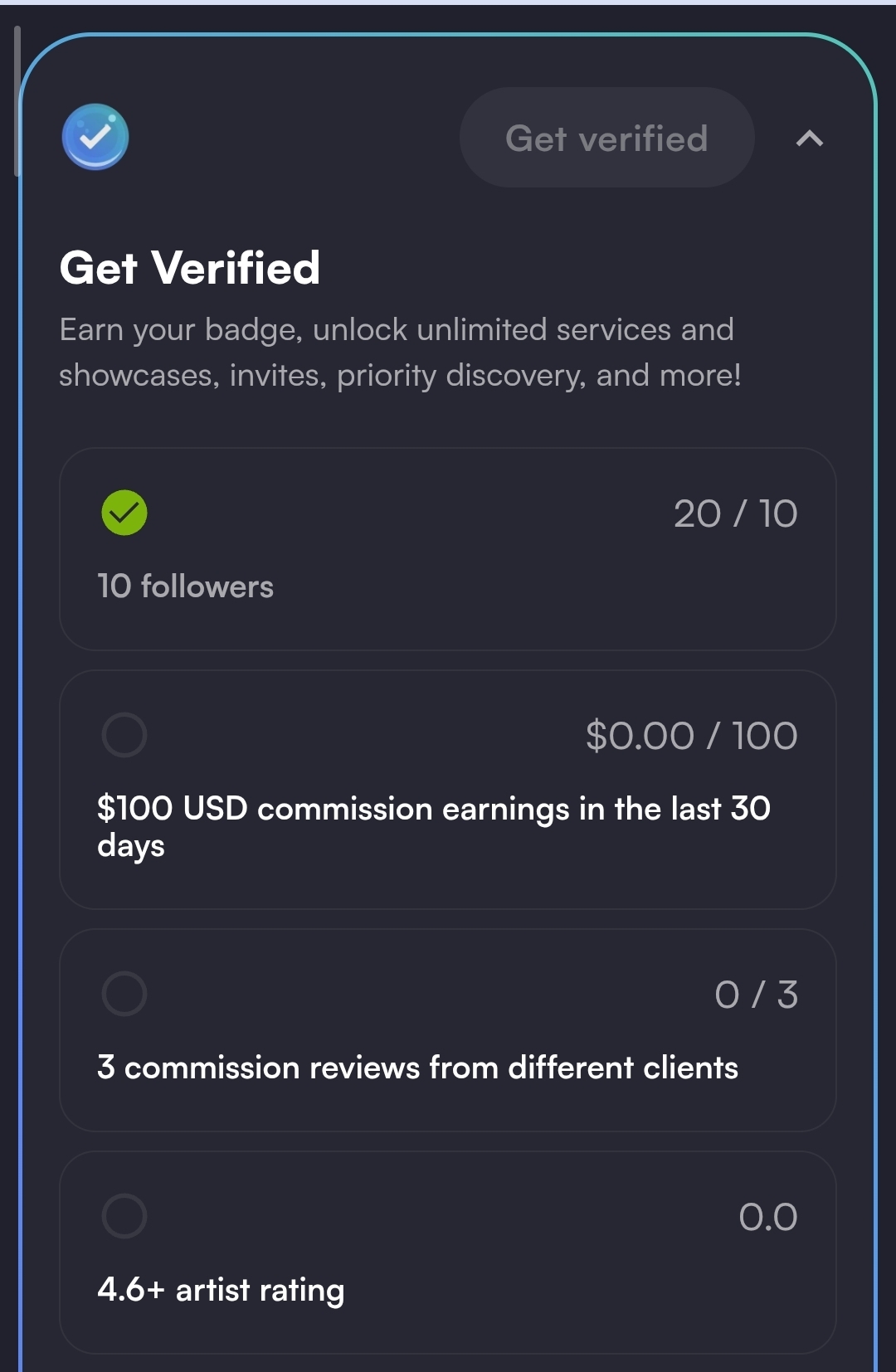This screenshot has width=896, height=1372.
Task: Select the 3 commission reviews requirement text
Action: [x=417, y=1068]
